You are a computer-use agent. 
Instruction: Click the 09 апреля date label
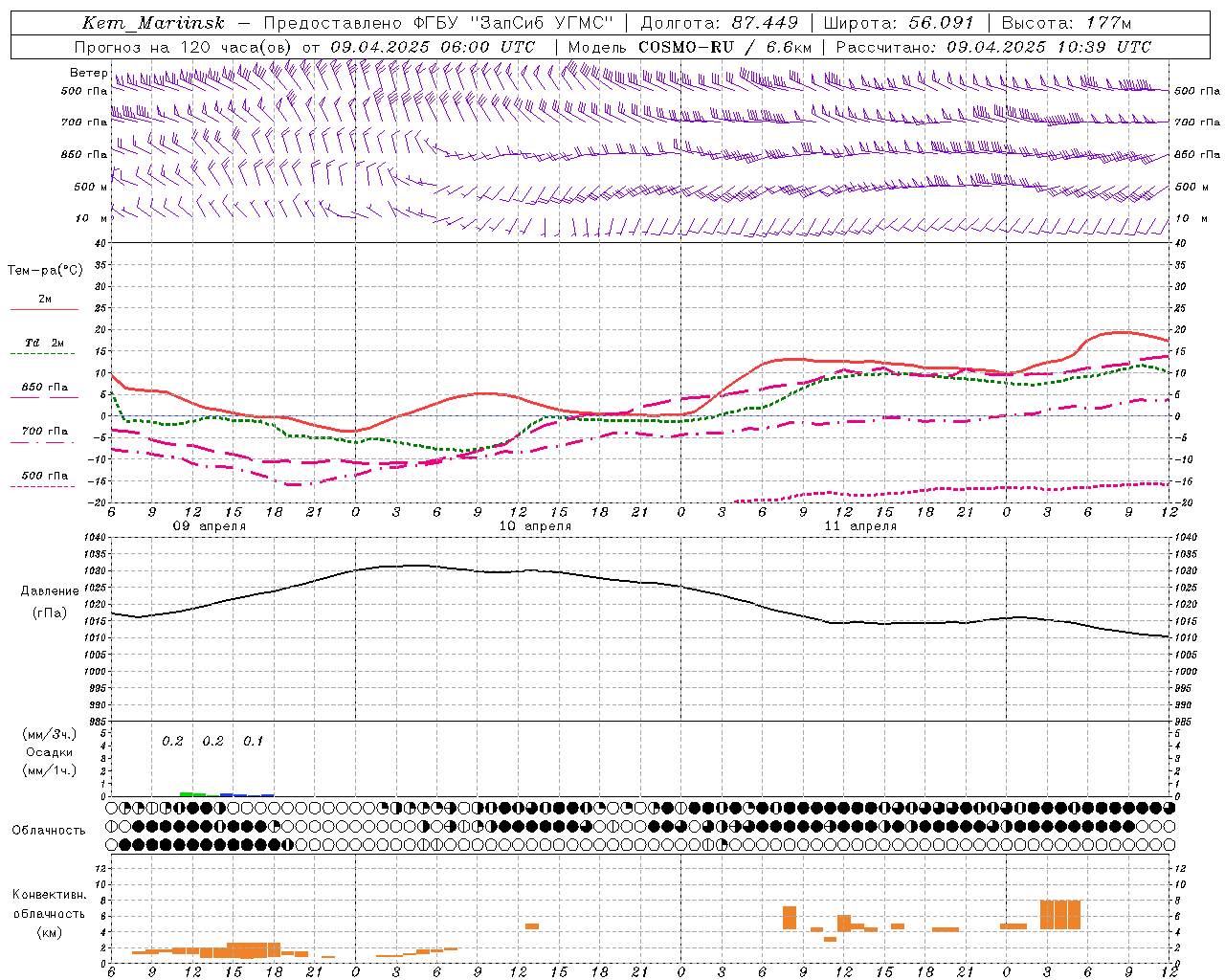pyautogui.click(x=209, y=526)
